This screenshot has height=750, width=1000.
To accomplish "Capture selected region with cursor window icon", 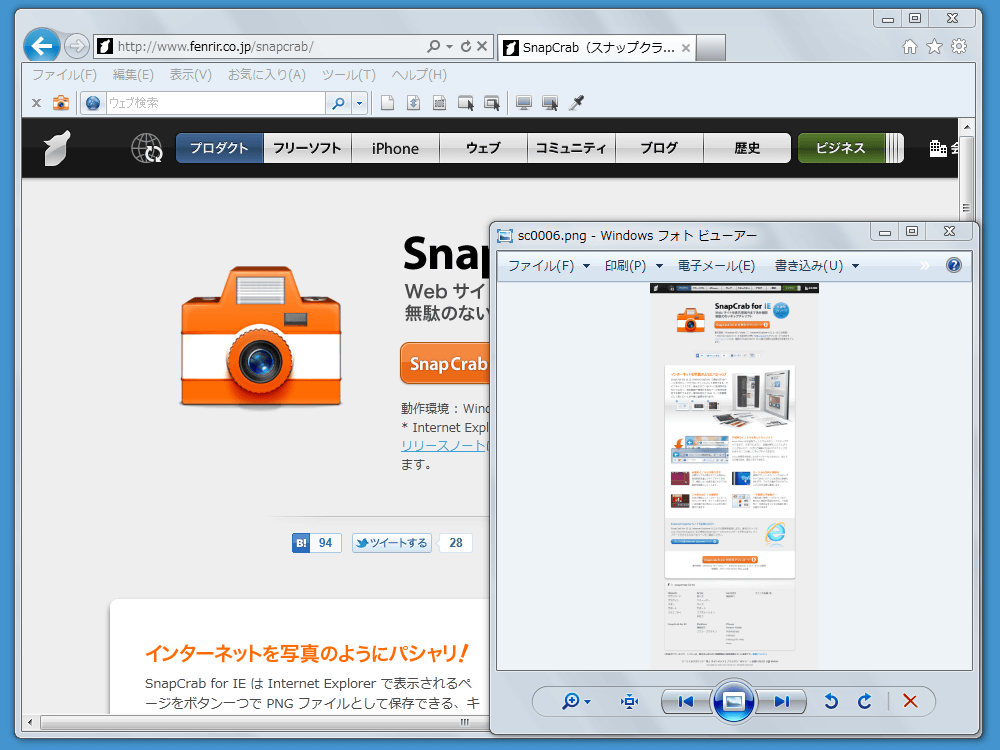I will click(x=466, y=103).
